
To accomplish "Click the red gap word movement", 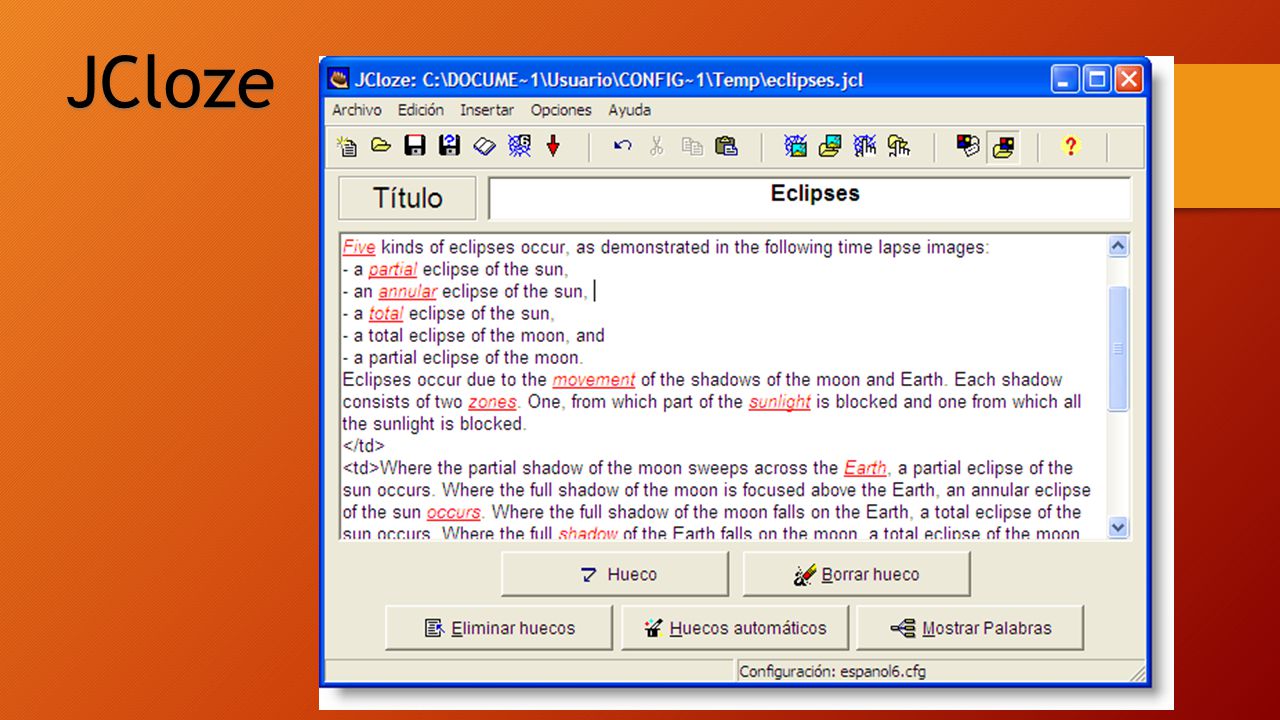I will pos(594,379).
